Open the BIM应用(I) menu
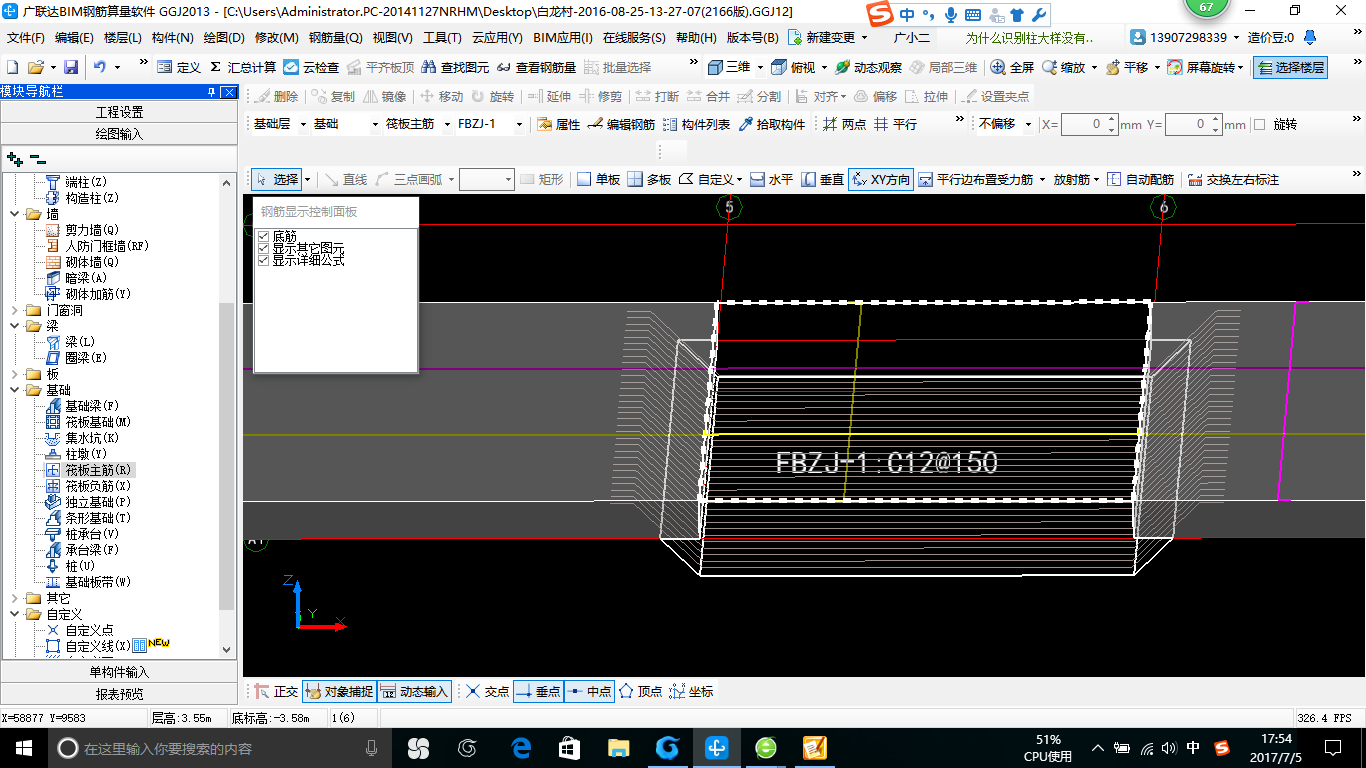Viewport: 1366px width, 768px height. point(563,38)
